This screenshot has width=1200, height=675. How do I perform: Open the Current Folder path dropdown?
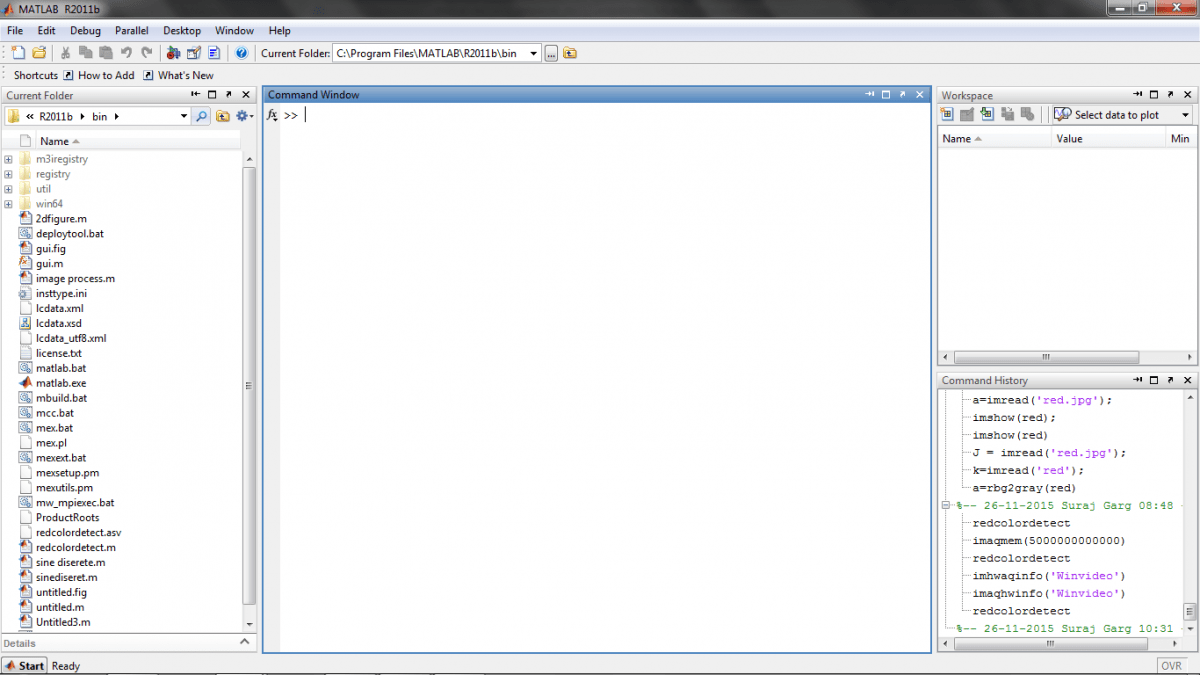coord(534,53)
